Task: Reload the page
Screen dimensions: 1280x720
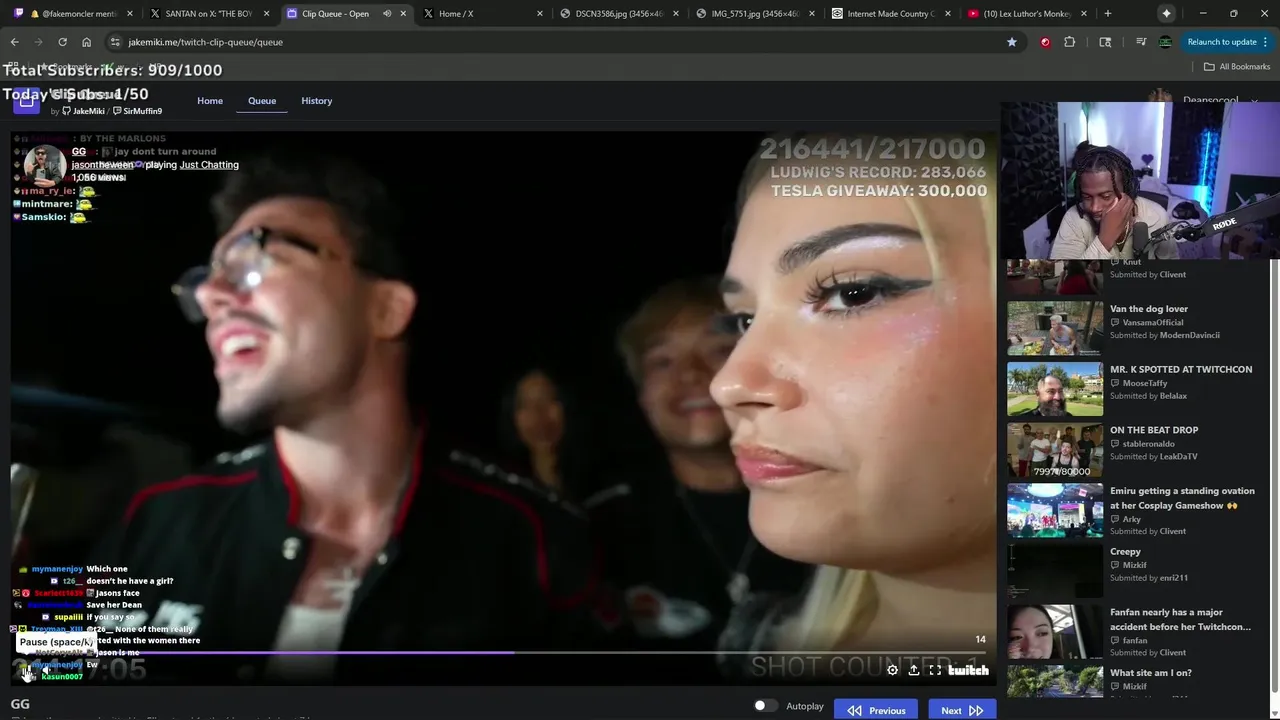Action: 62,42
